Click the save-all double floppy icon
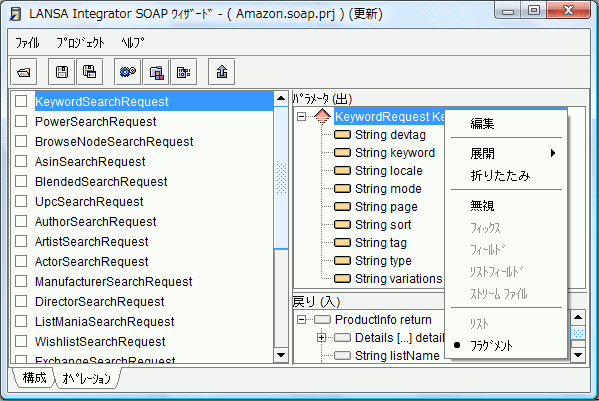The width and height of the screenshot is (599, 401). coord(90,72)
